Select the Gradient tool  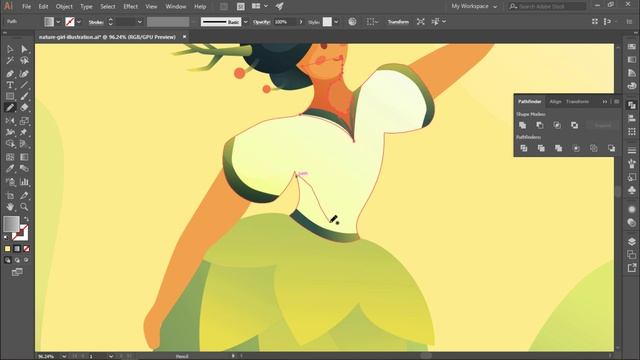pyautogui.click(x=24, y=157)
